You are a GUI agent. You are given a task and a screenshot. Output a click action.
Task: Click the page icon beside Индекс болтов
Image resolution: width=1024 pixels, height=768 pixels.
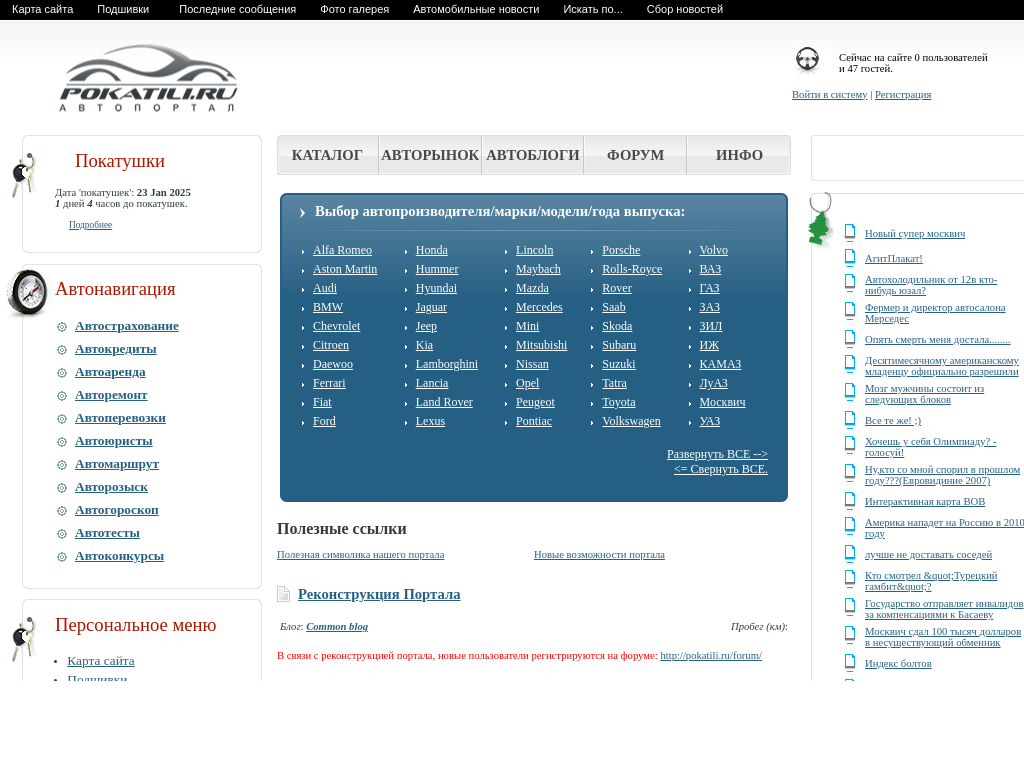coord(850,662)
